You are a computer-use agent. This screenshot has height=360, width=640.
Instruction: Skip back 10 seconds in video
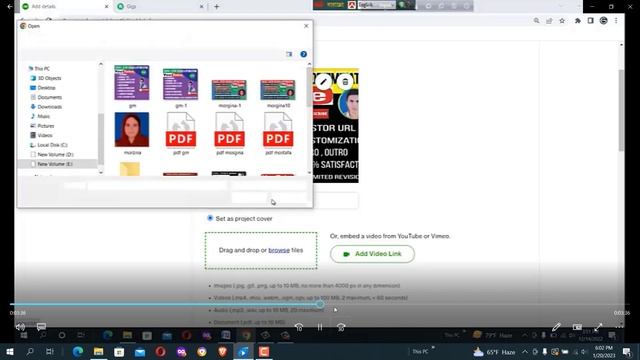299,327
